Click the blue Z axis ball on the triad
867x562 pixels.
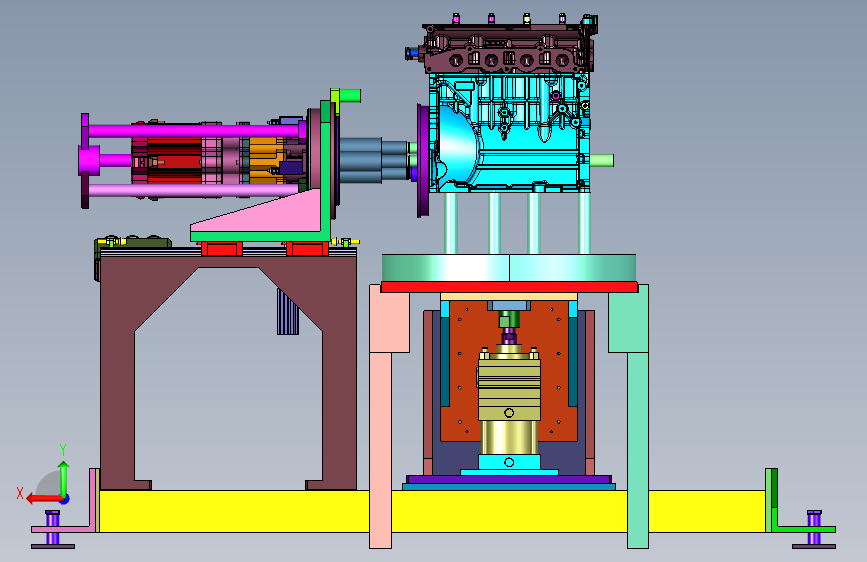click(x=64, y=499)
